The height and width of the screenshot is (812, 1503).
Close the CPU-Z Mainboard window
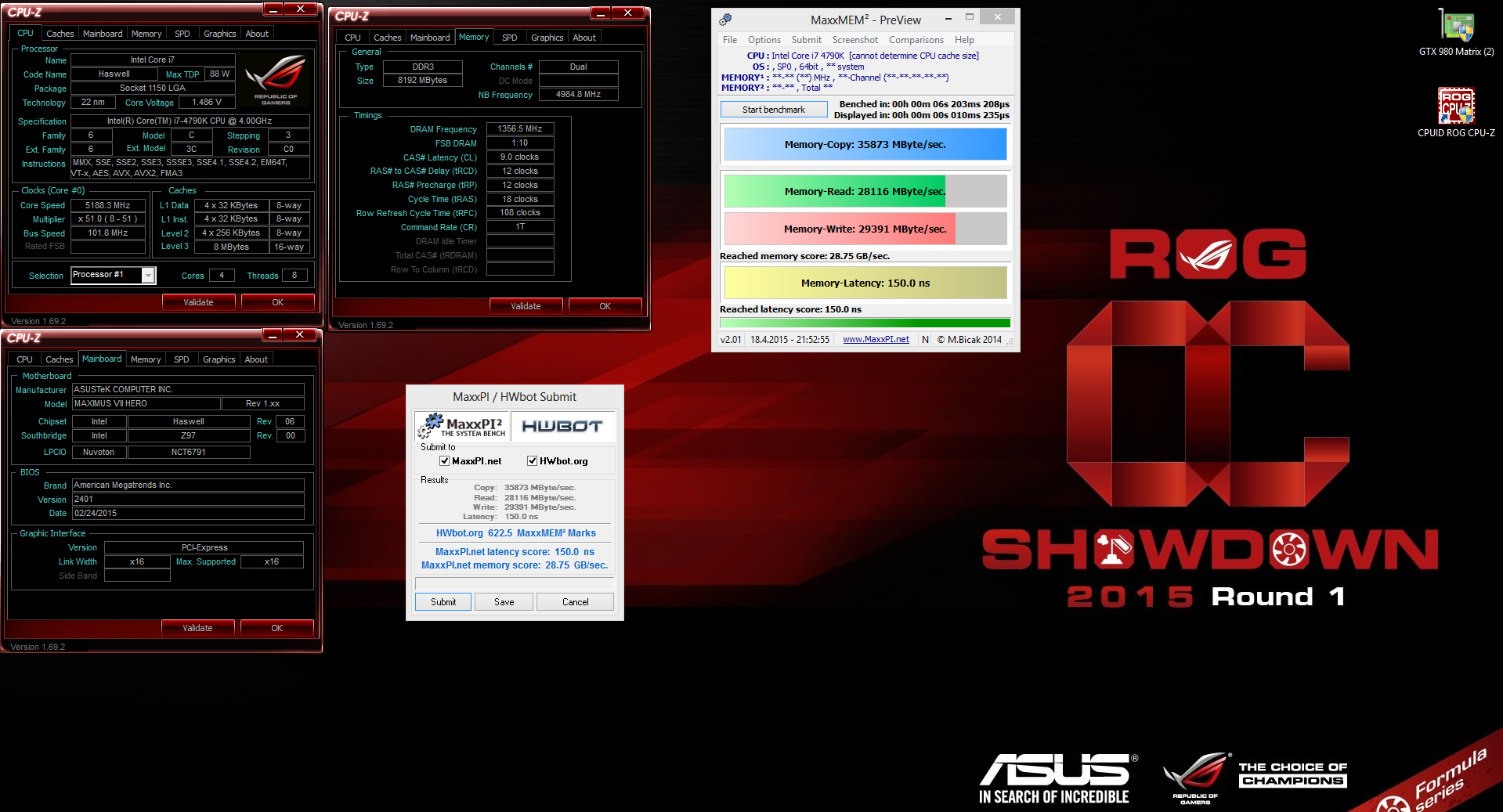[x=299, y=335]
